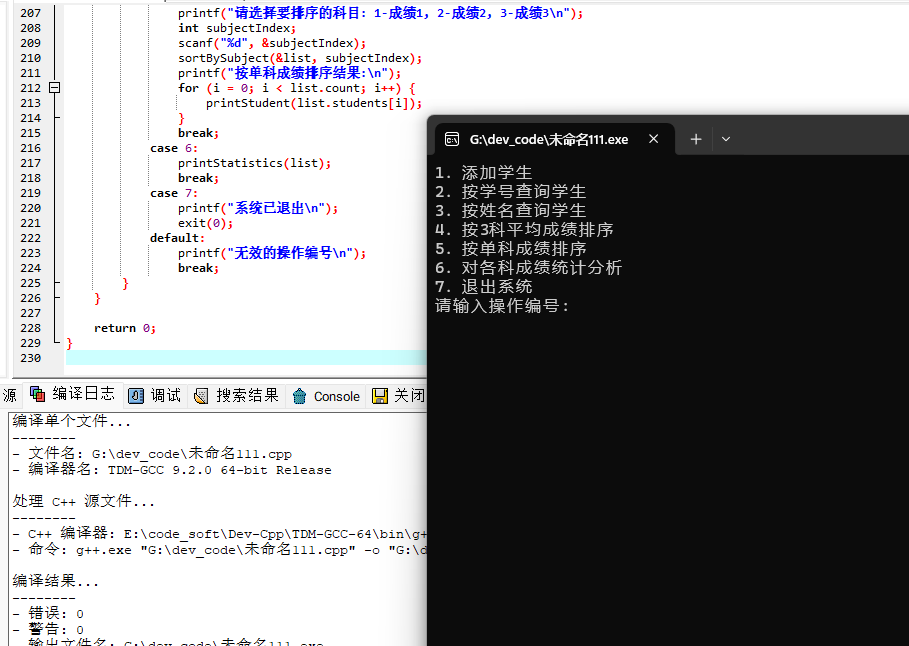Click the 编译器名 TDM-GCC line
The width and height of the screenshot is (909, 646).
(x=172, y=469)
